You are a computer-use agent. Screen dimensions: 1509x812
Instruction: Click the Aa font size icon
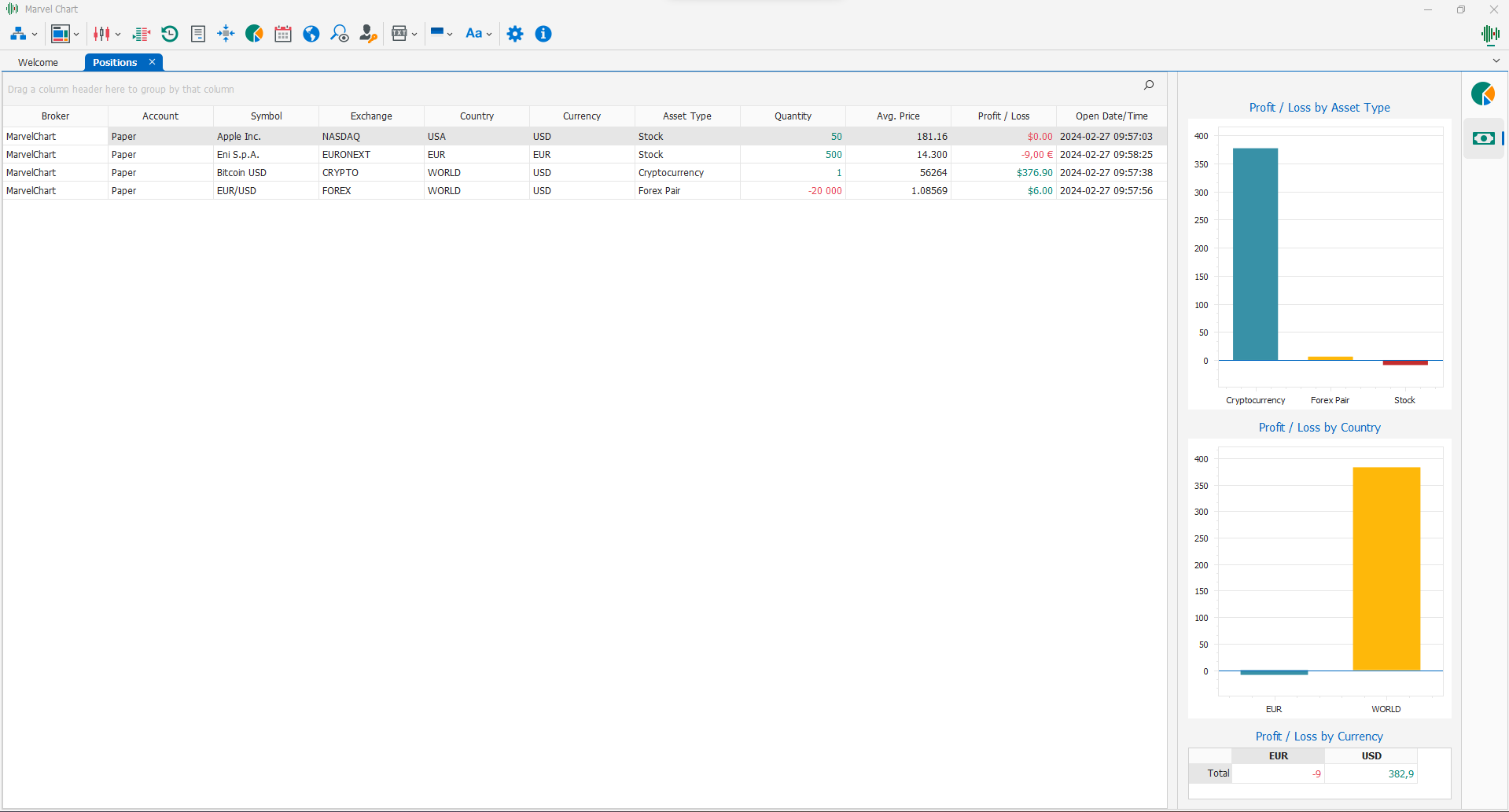473,34
